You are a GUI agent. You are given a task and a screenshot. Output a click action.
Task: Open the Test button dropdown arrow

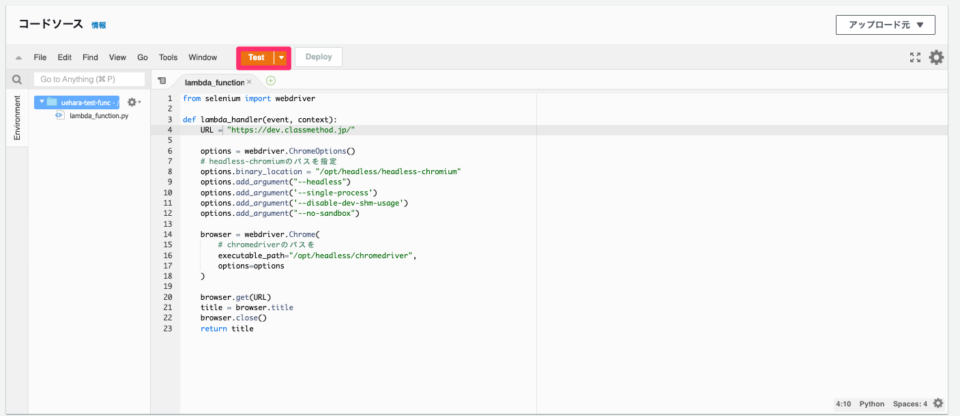[x=282, y=58]
